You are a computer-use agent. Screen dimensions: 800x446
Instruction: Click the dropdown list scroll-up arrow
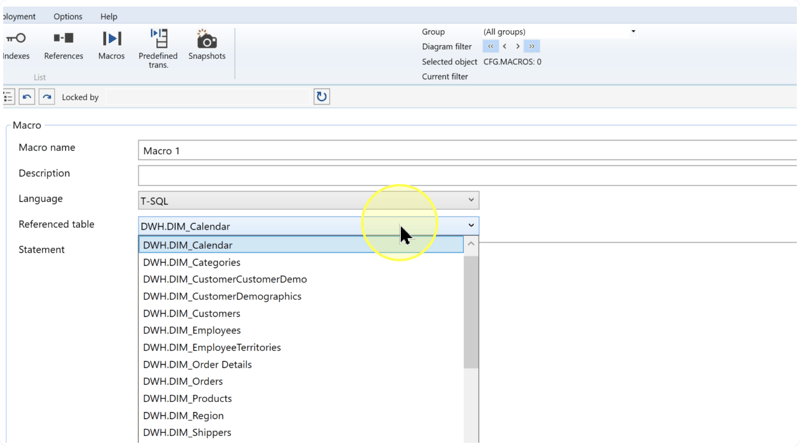pyautogui.click(x=471, y=244)
